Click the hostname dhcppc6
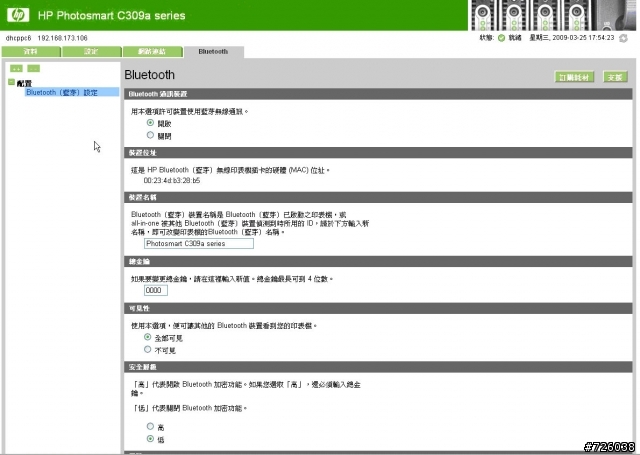Image resolution: width=640 pixels, height=455 pixels. [x=18, y=38]
